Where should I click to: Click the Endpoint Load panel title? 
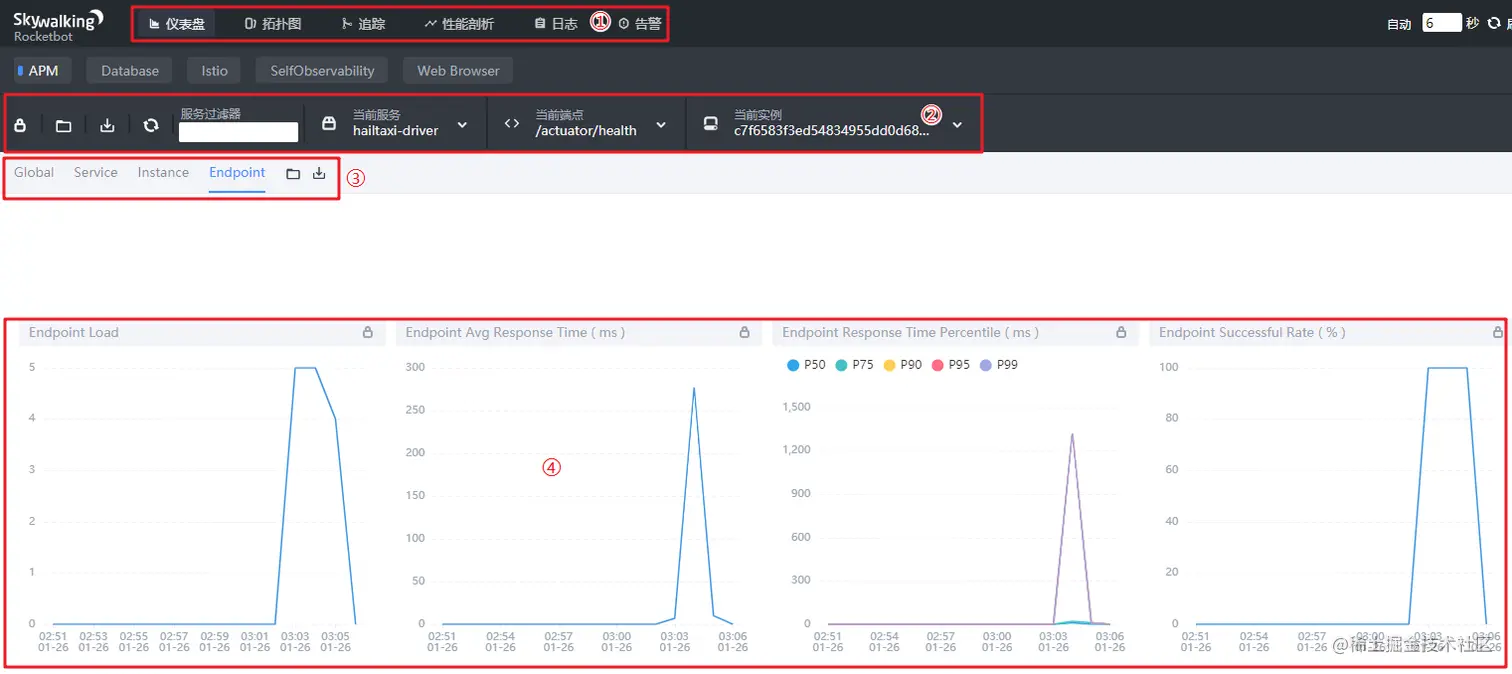pyautogui.click(x=74, y=333)
